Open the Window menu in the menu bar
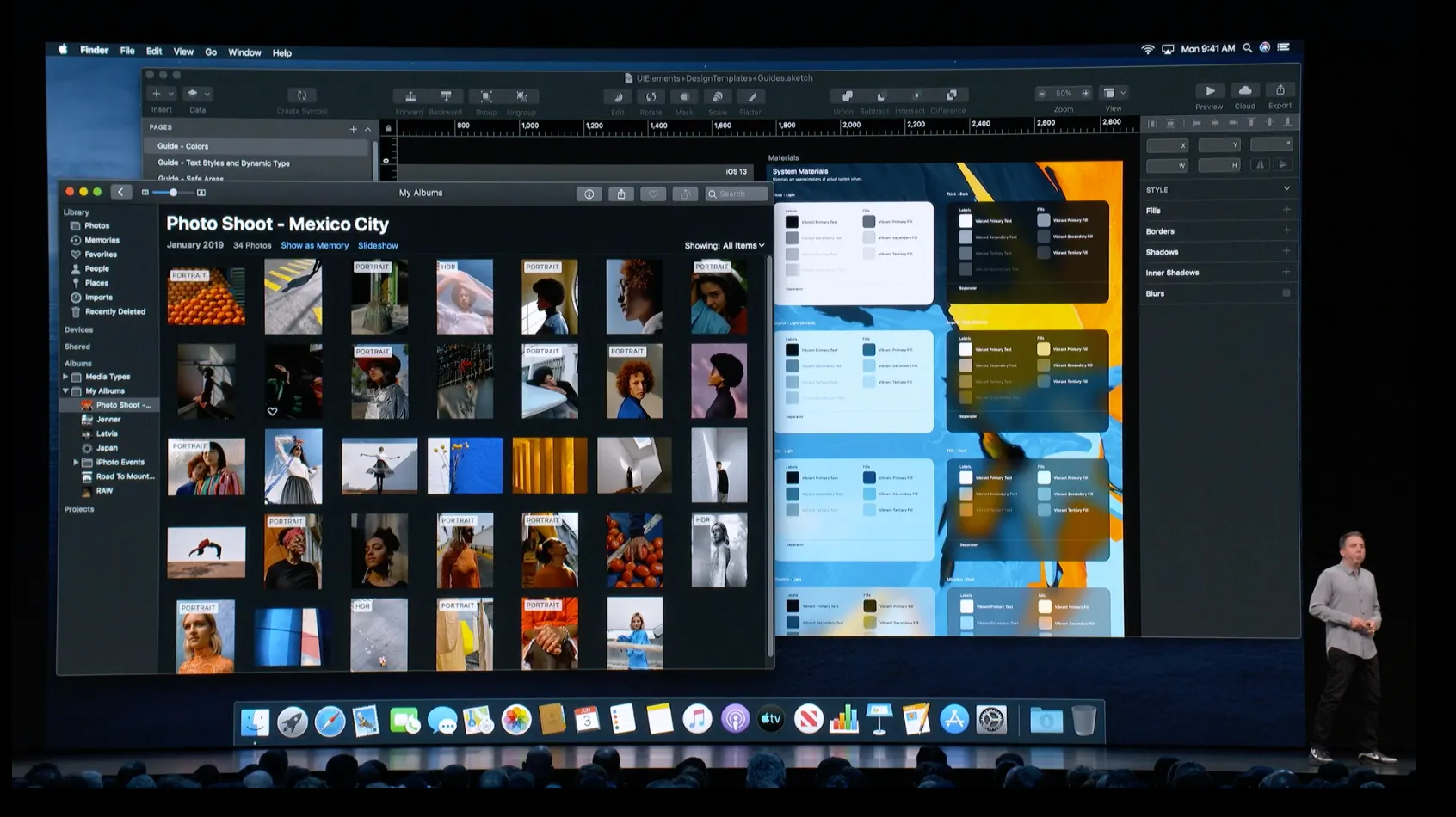The width and height of the screenshot is (1456, 817). coord(244,52)
